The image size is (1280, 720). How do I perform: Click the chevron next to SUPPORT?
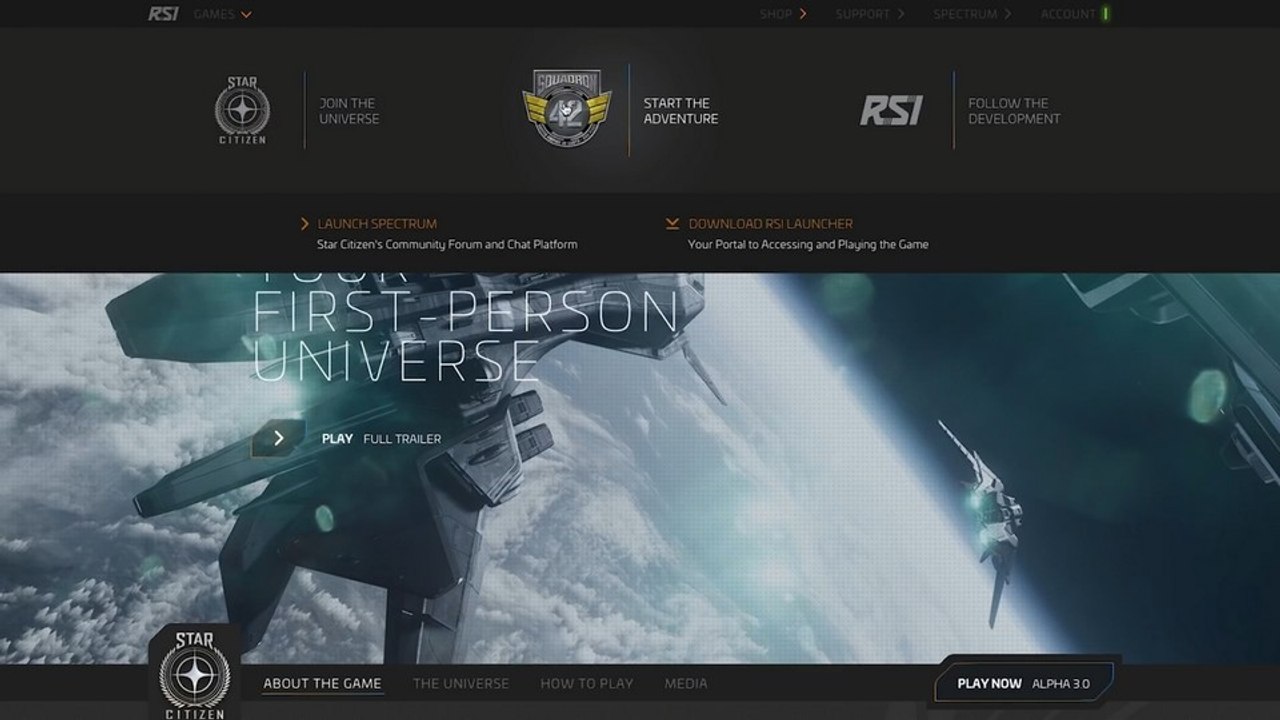(x=901, y=14)
